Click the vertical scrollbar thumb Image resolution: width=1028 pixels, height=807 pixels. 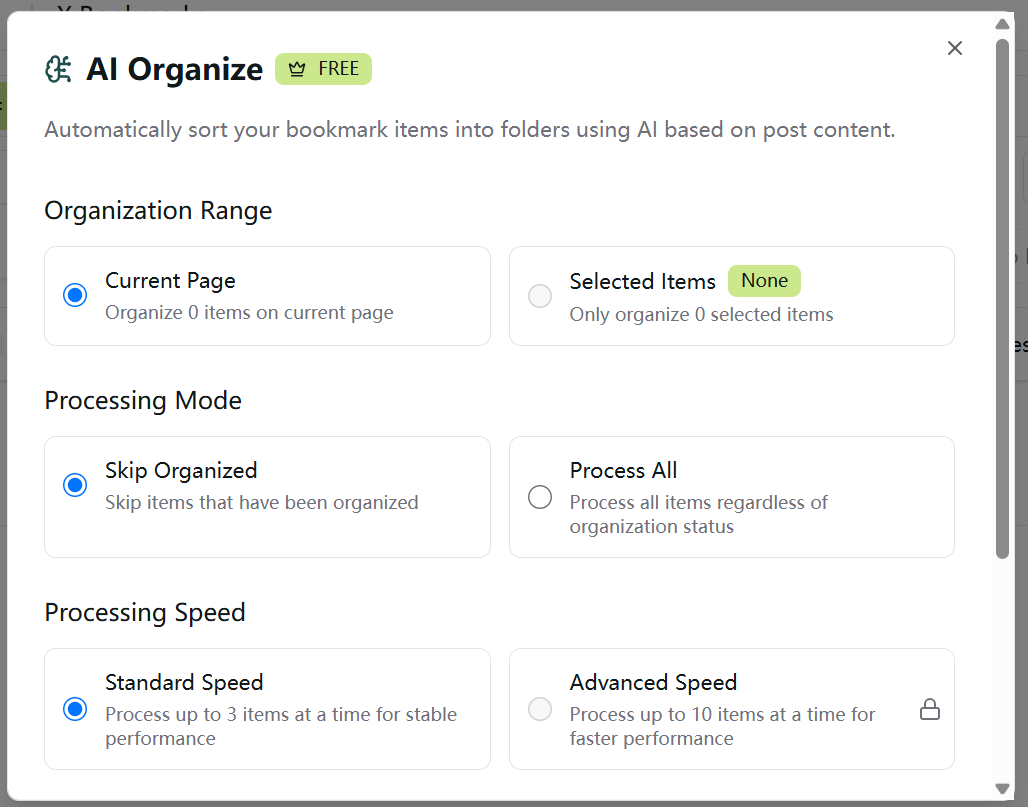[x=1003, y=300]
